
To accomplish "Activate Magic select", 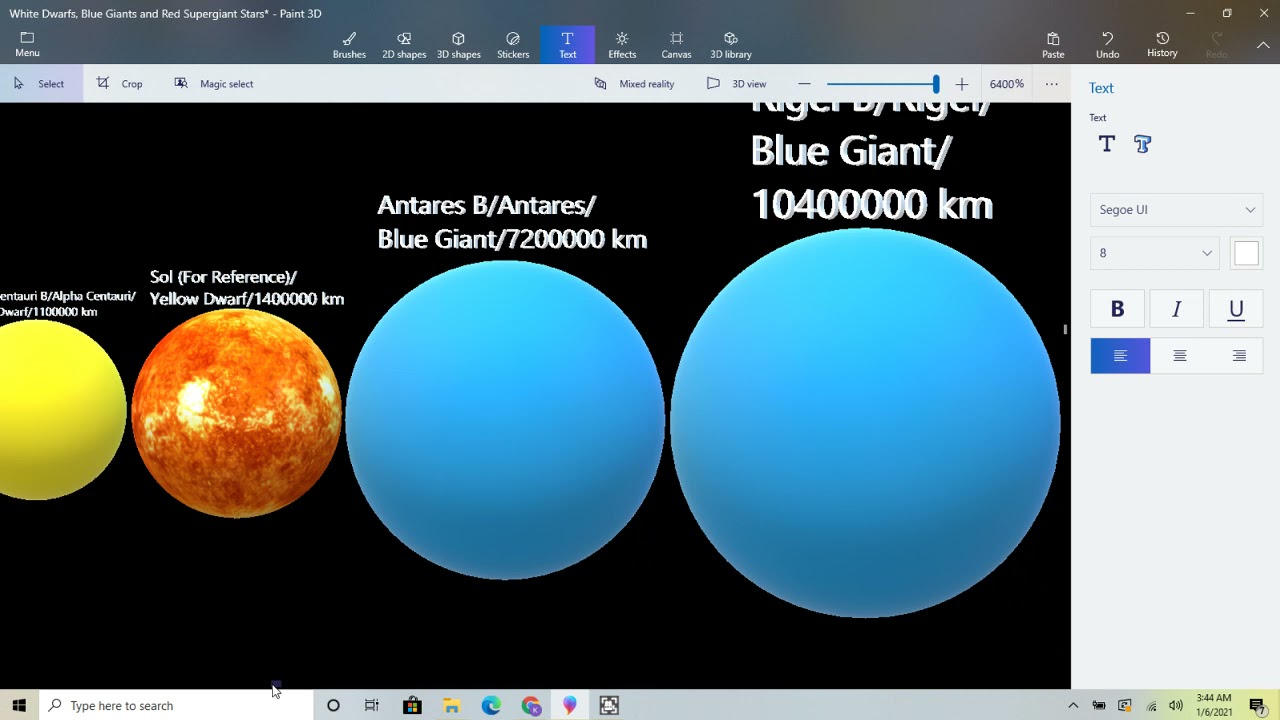I will coord(214,84).
